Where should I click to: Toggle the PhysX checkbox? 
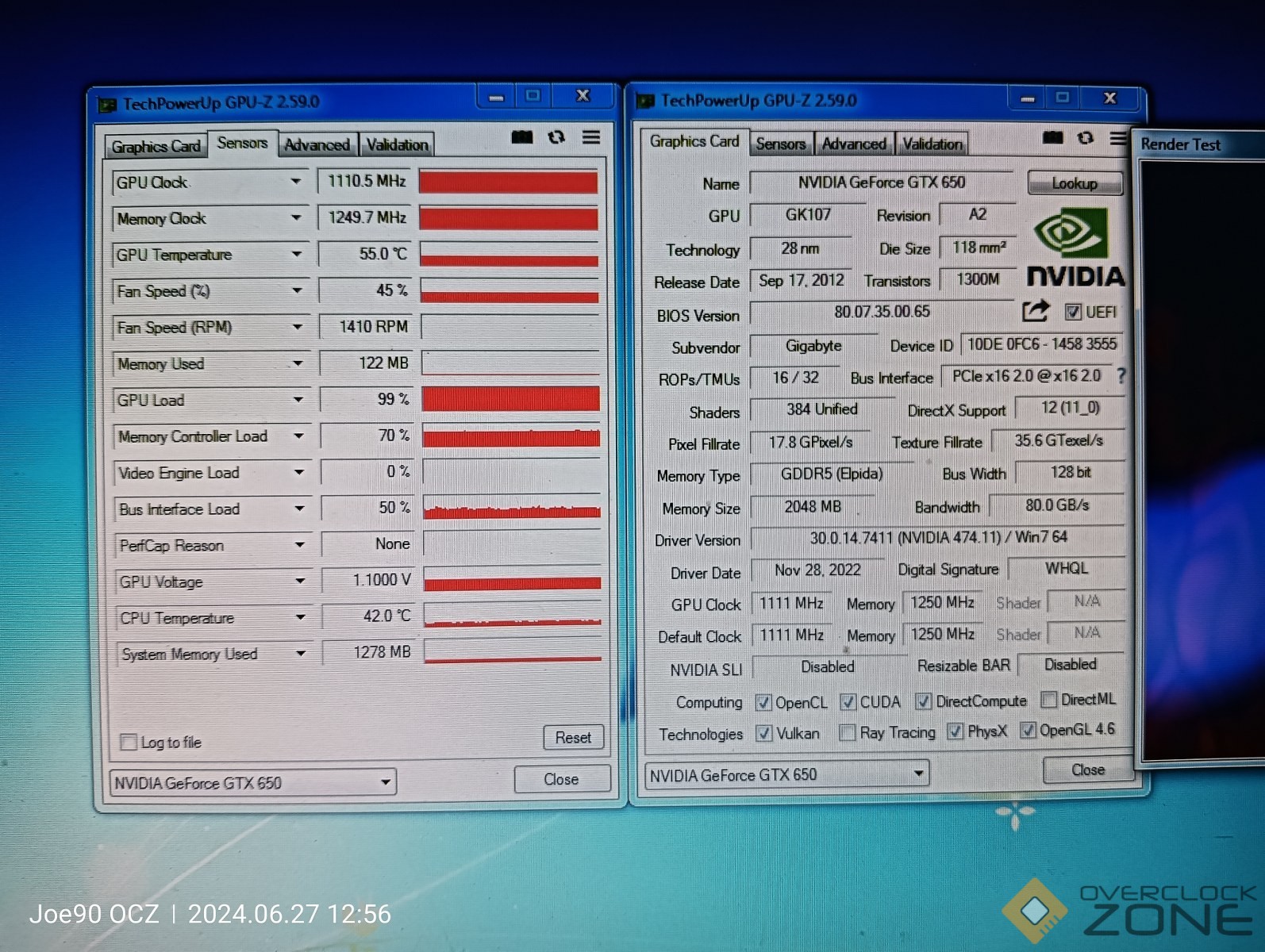pyautogui.click(x=955, y=731)
